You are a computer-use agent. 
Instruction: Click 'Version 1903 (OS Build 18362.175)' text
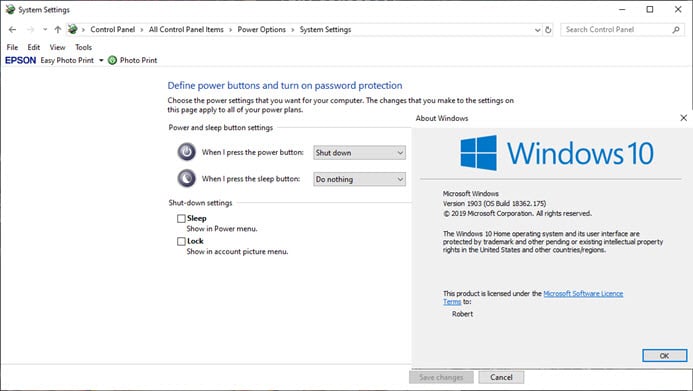coord(494,204)
